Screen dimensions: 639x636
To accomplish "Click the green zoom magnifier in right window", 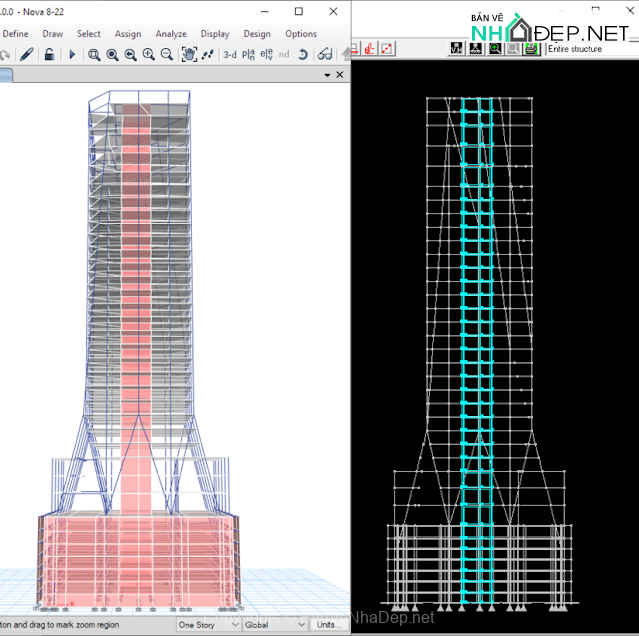I will pyautogui.click(x=495, y=48).
